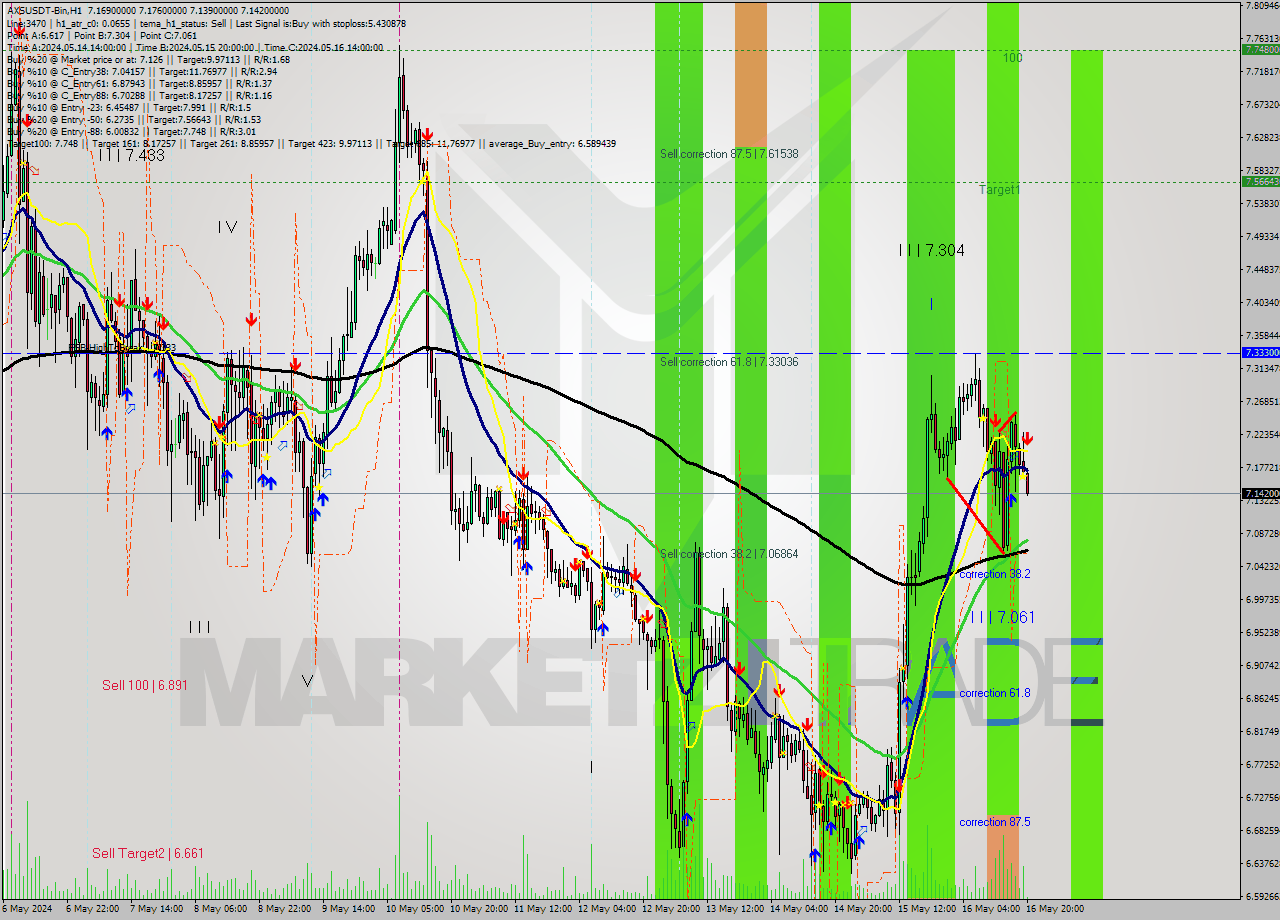Select the 'correction 38.2' blue label
1280x920 pixels.
994,574
